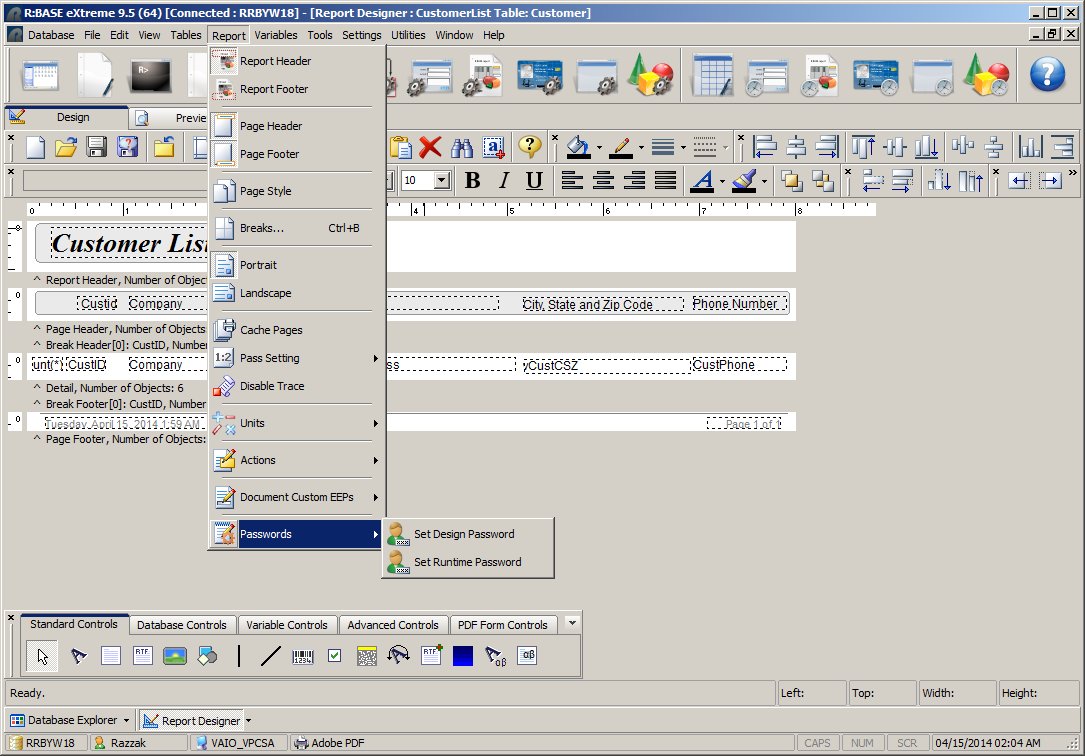Expand the controls palette tab overflow arrow
Viewport: 1085px width, 756px height.
pyautogui.click(x=571, y=623)
